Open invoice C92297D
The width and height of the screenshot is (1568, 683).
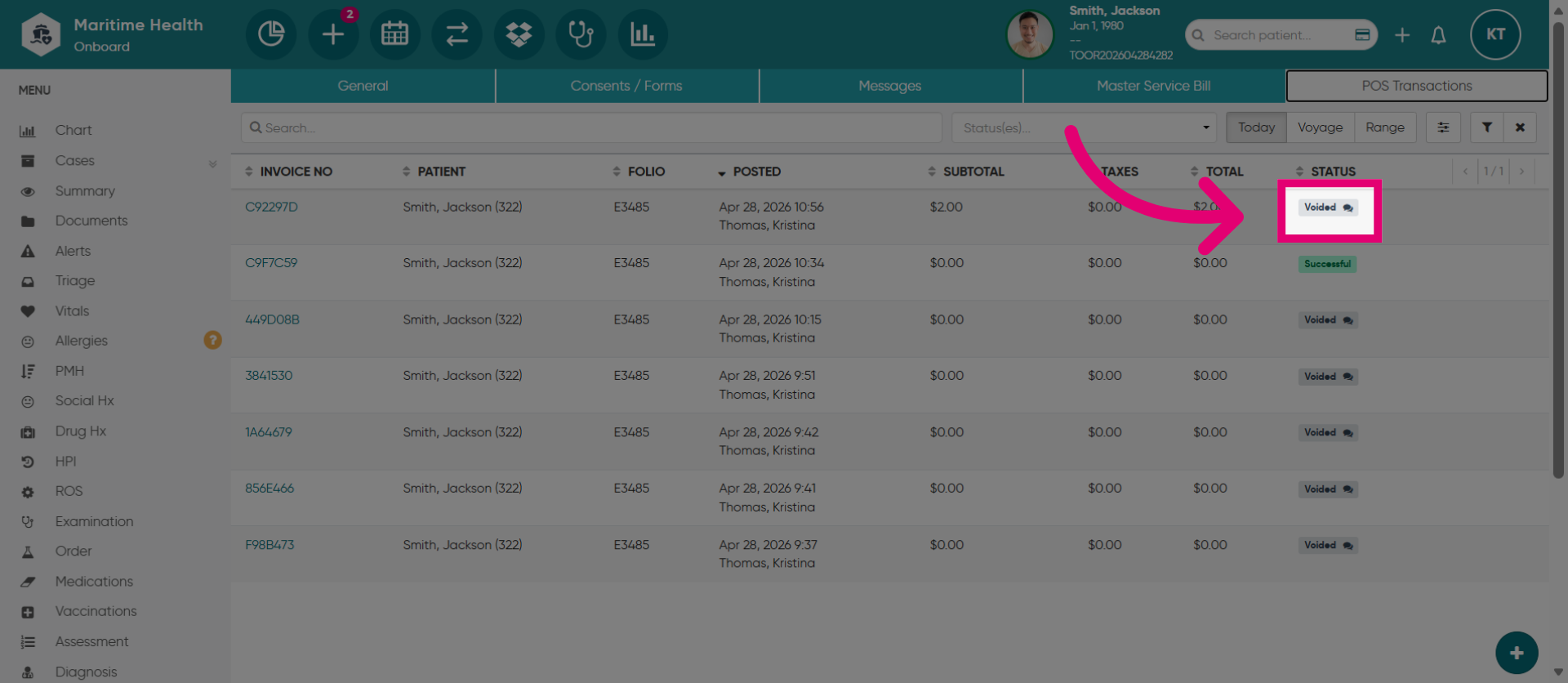[271, 208]
